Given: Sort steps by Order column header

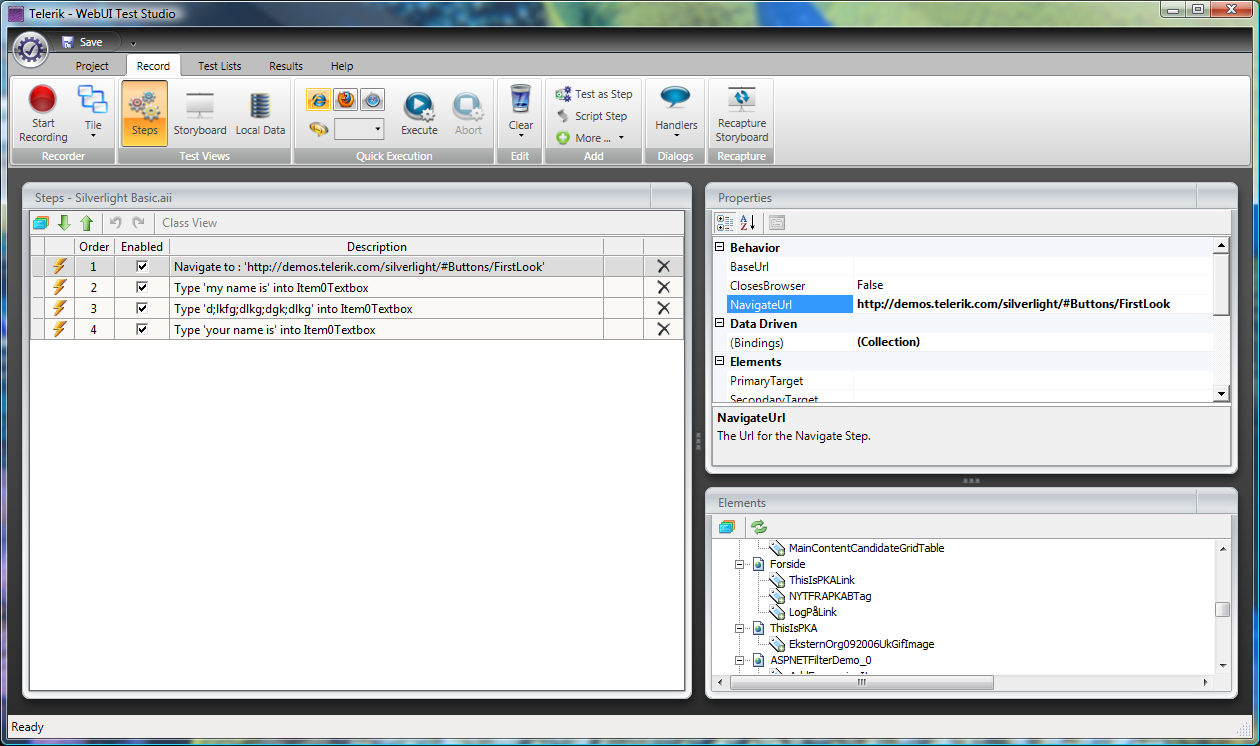Looking at the screenshot, I should (x=94, y=246).
